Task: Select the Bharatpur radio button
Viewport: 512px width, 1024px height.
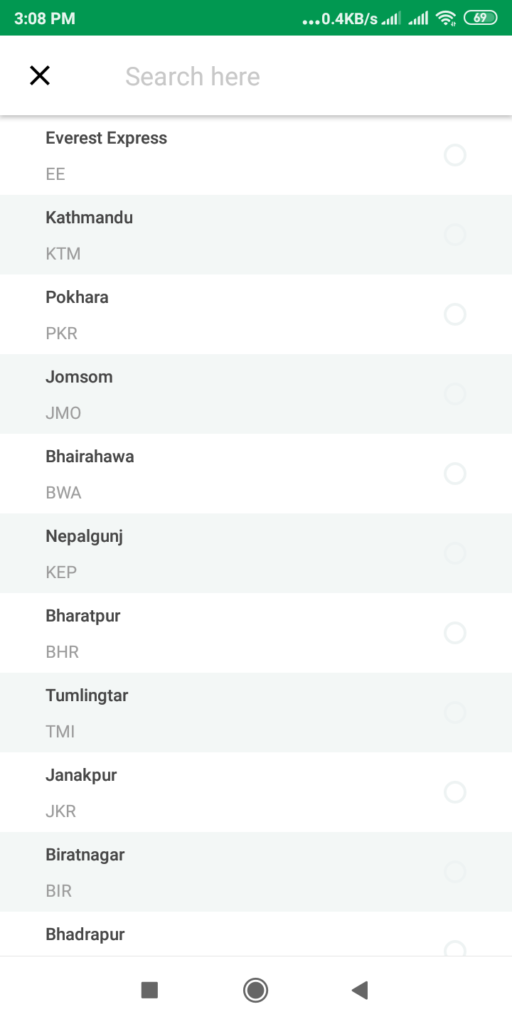Action: (455, 633)
